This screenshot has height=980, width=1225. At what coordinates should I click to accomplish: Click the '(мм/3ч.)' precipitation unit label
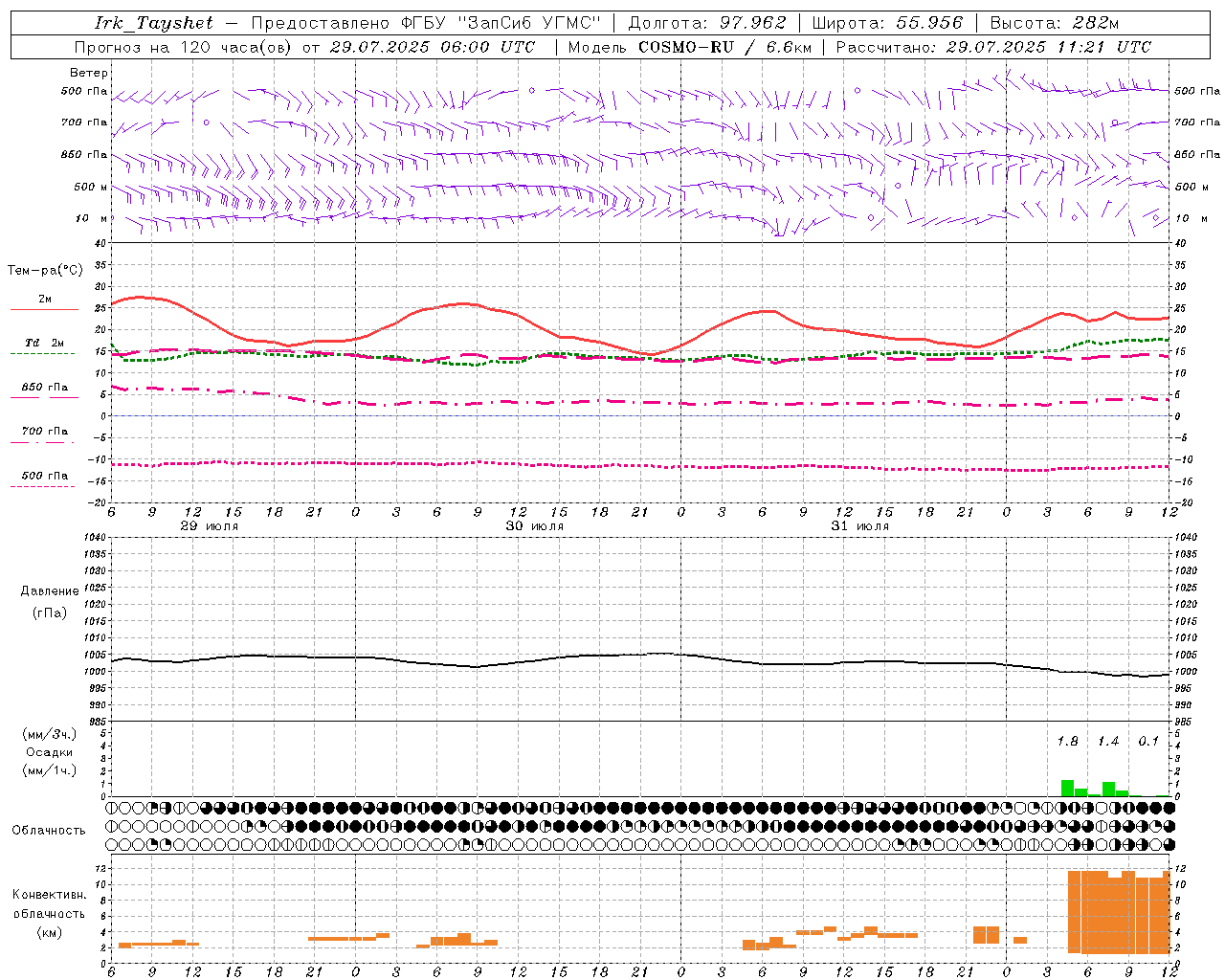click(50, 734)
